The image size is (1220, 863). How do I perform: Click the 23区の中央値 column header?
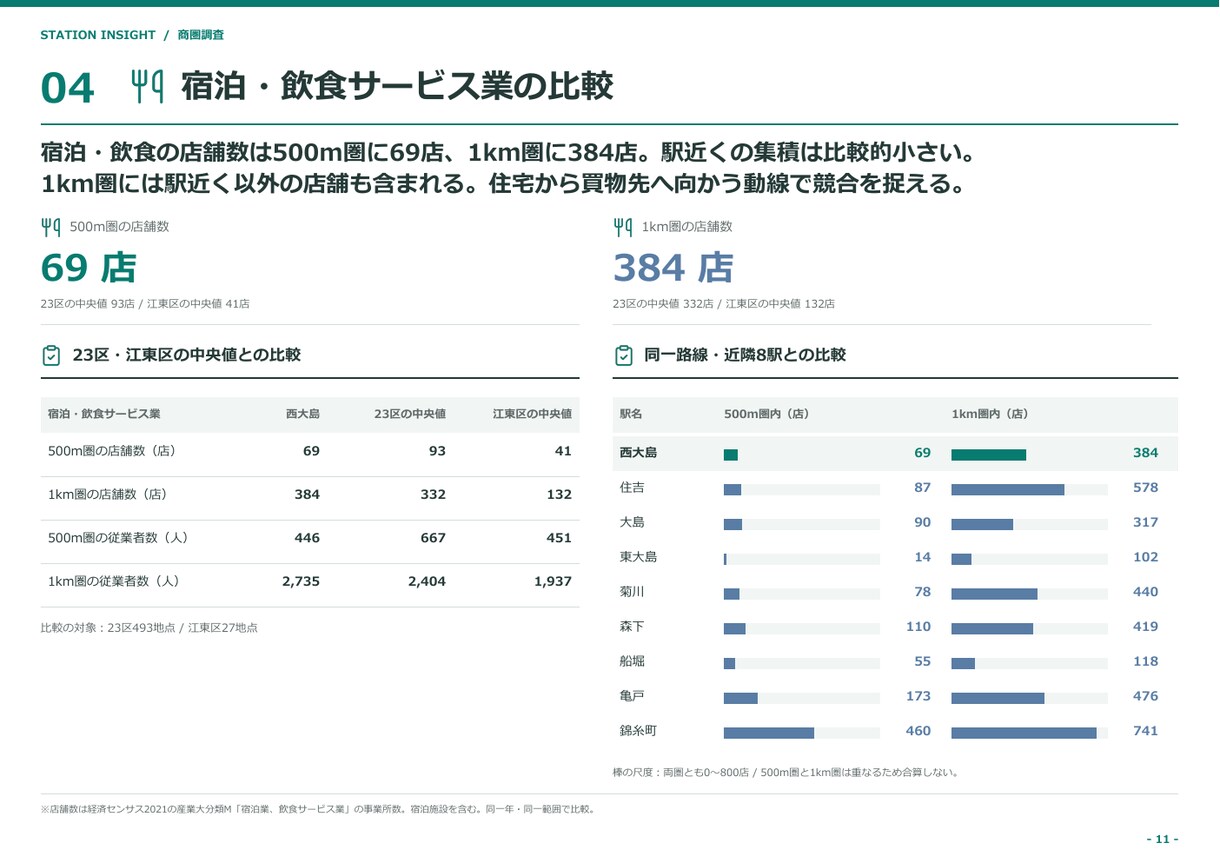[x=410, y=414]
